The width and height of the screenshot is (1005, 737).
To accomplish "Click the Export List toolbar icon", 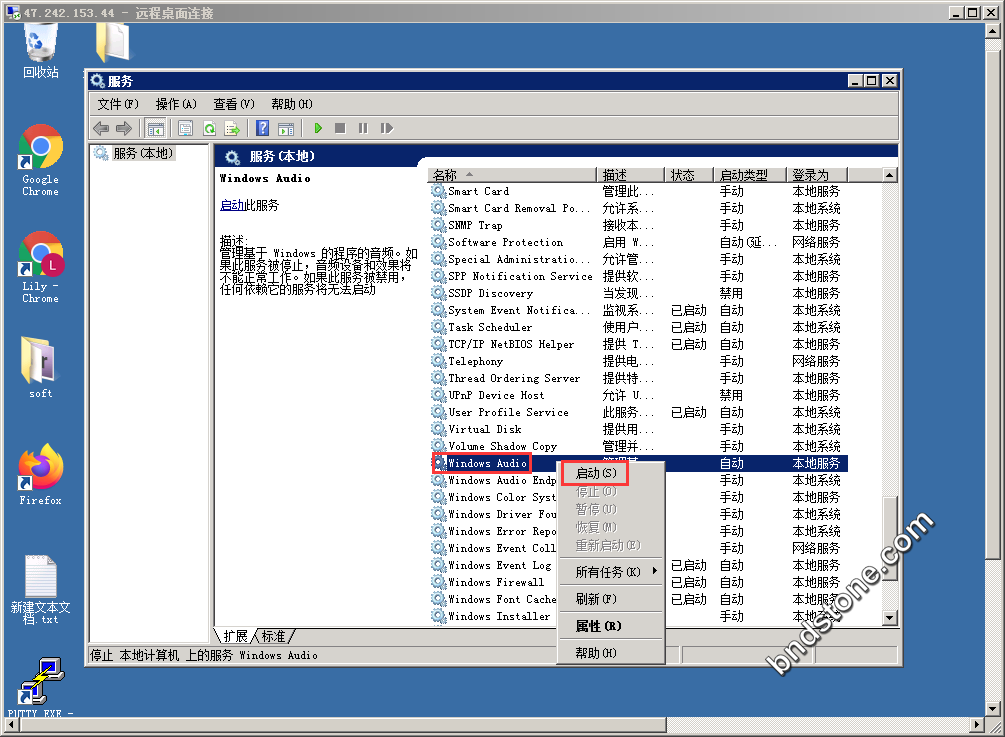I will 232,128.
